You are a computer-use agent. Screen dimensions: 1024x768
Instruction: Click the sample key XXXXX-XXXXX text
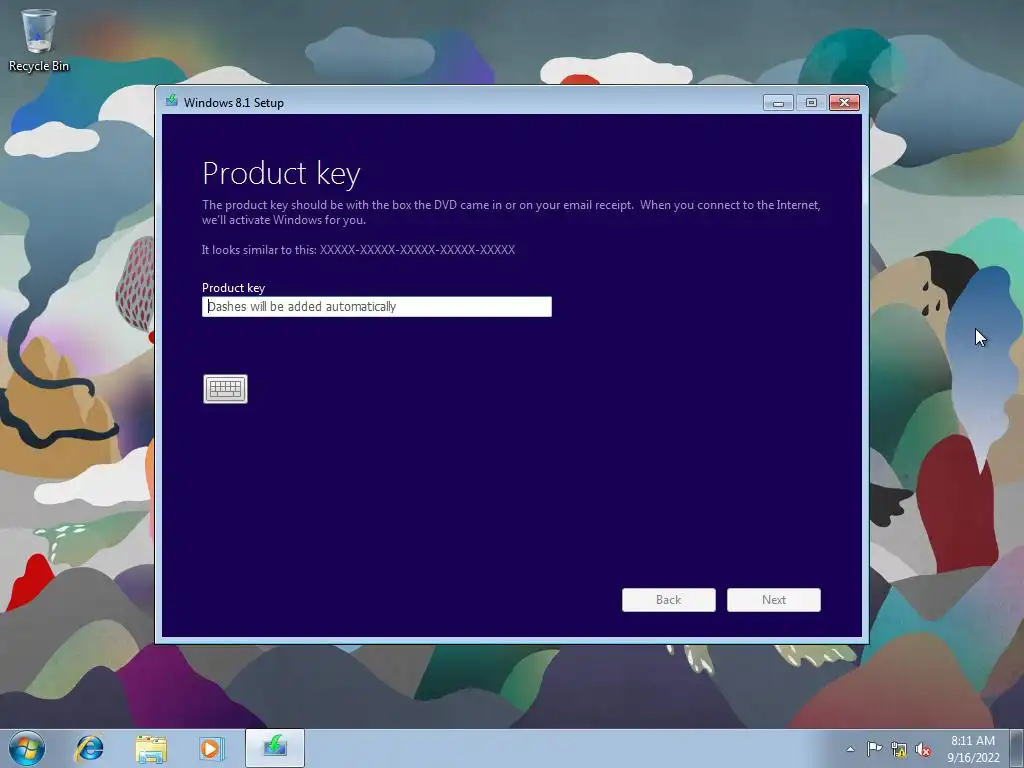417,249
